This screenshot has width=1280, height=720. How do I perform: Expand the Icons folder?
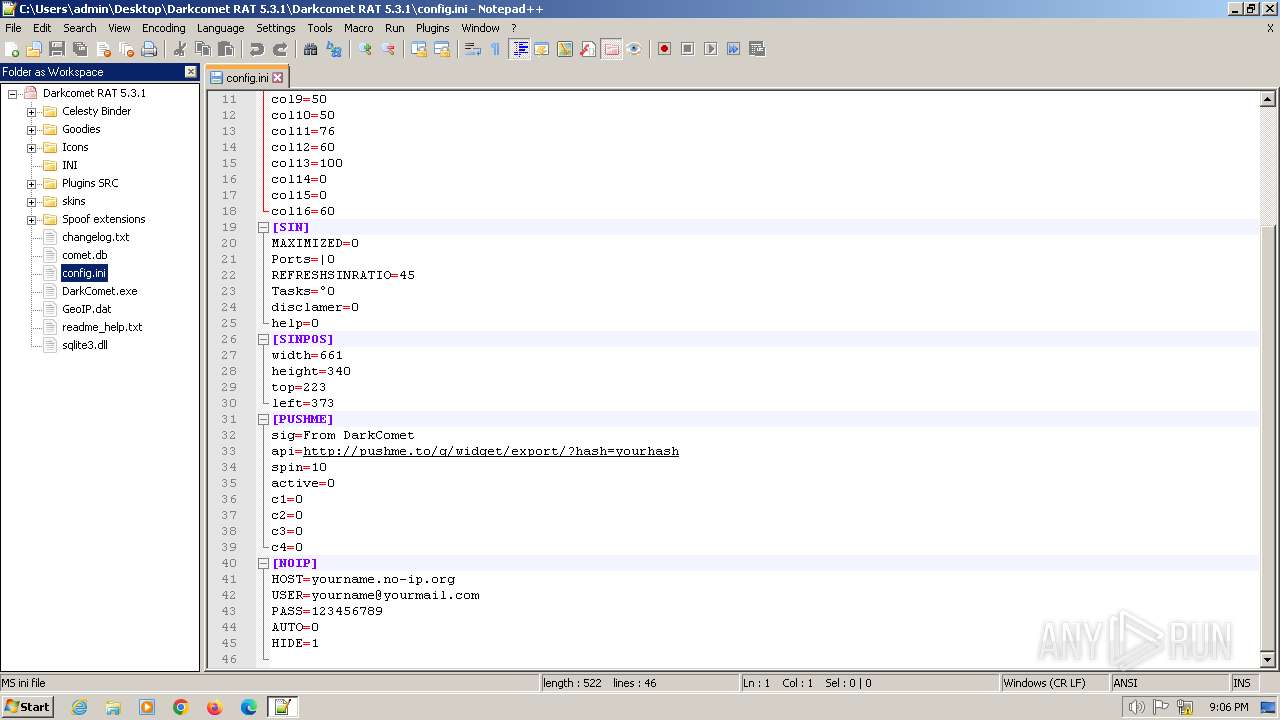coord(31,147)
